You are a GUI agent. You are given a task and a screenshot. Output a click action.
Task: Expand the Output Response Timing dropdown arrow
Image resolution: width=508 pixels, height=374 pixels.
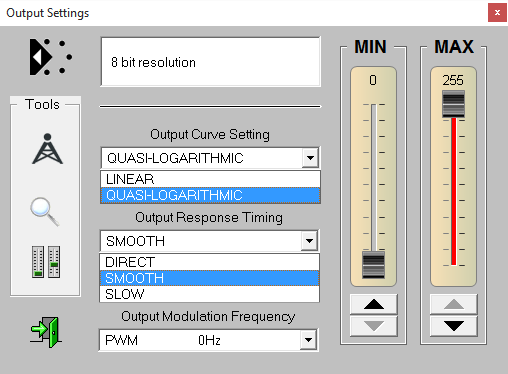pos(309,241)
